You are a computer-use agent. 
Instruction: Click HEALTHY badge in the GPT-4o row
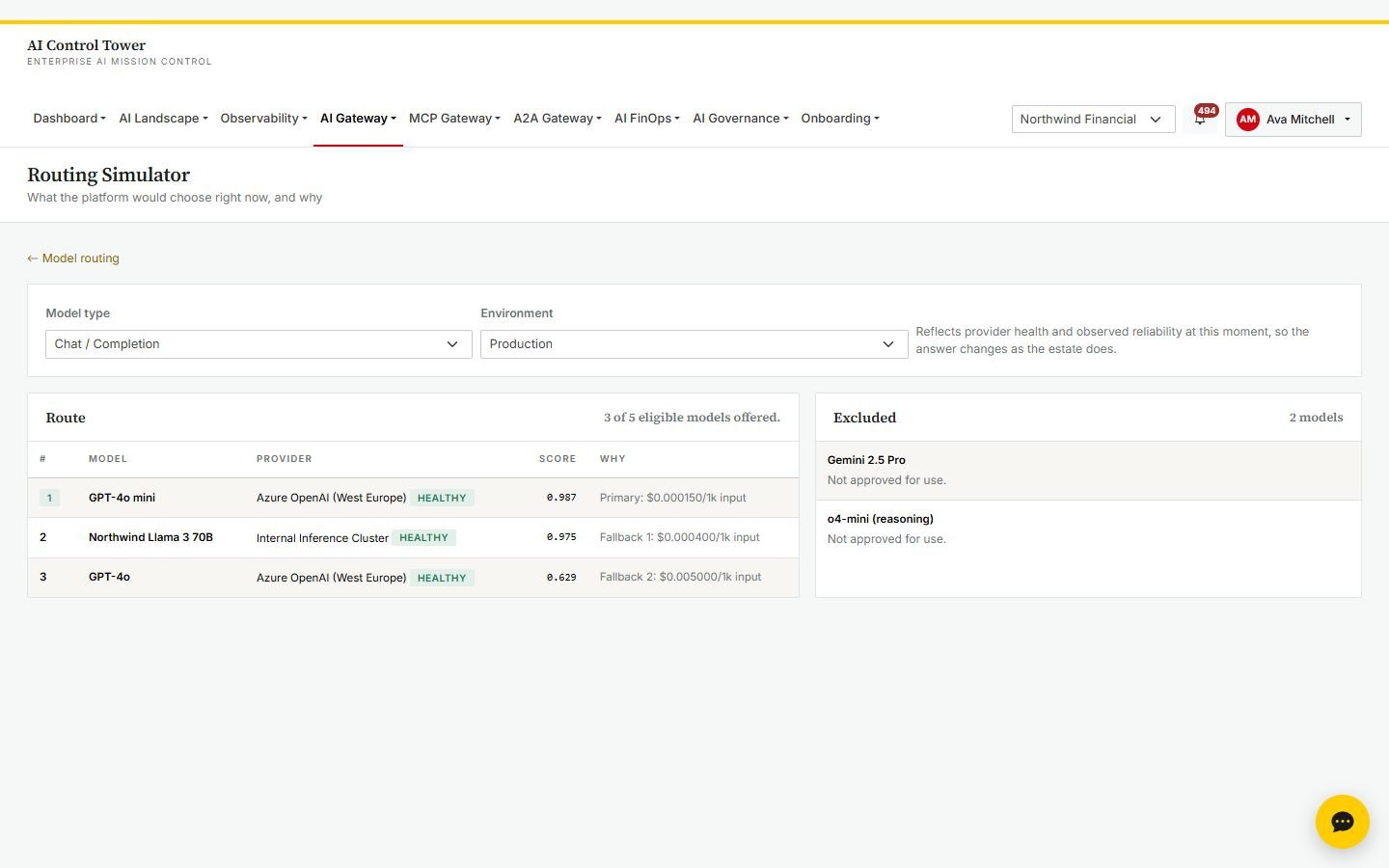(x=442, y=578)
